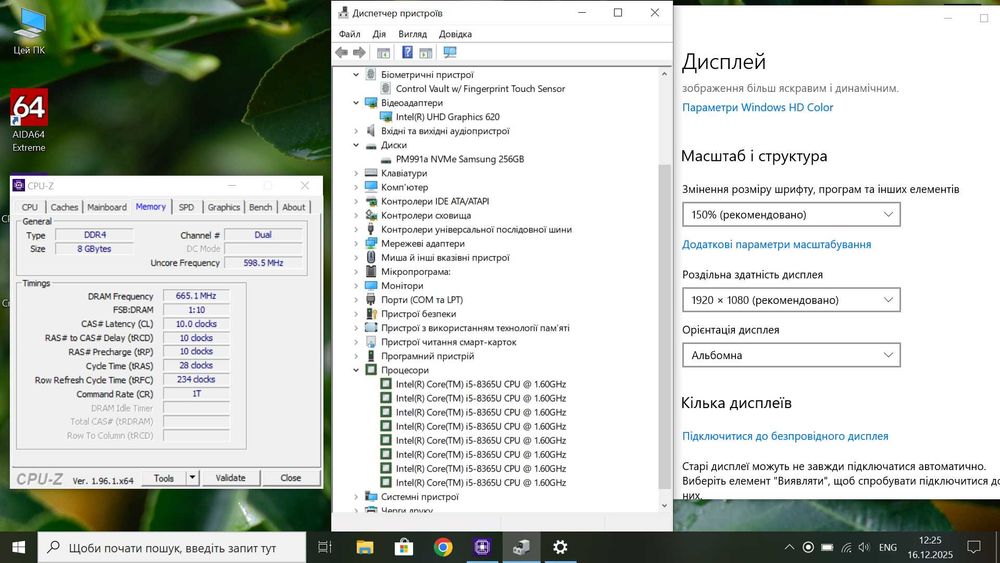Viewport: 1000px width, 563px height.
Task: Open 'Параметри Windows HD Color' link
Action: (757, 107)
